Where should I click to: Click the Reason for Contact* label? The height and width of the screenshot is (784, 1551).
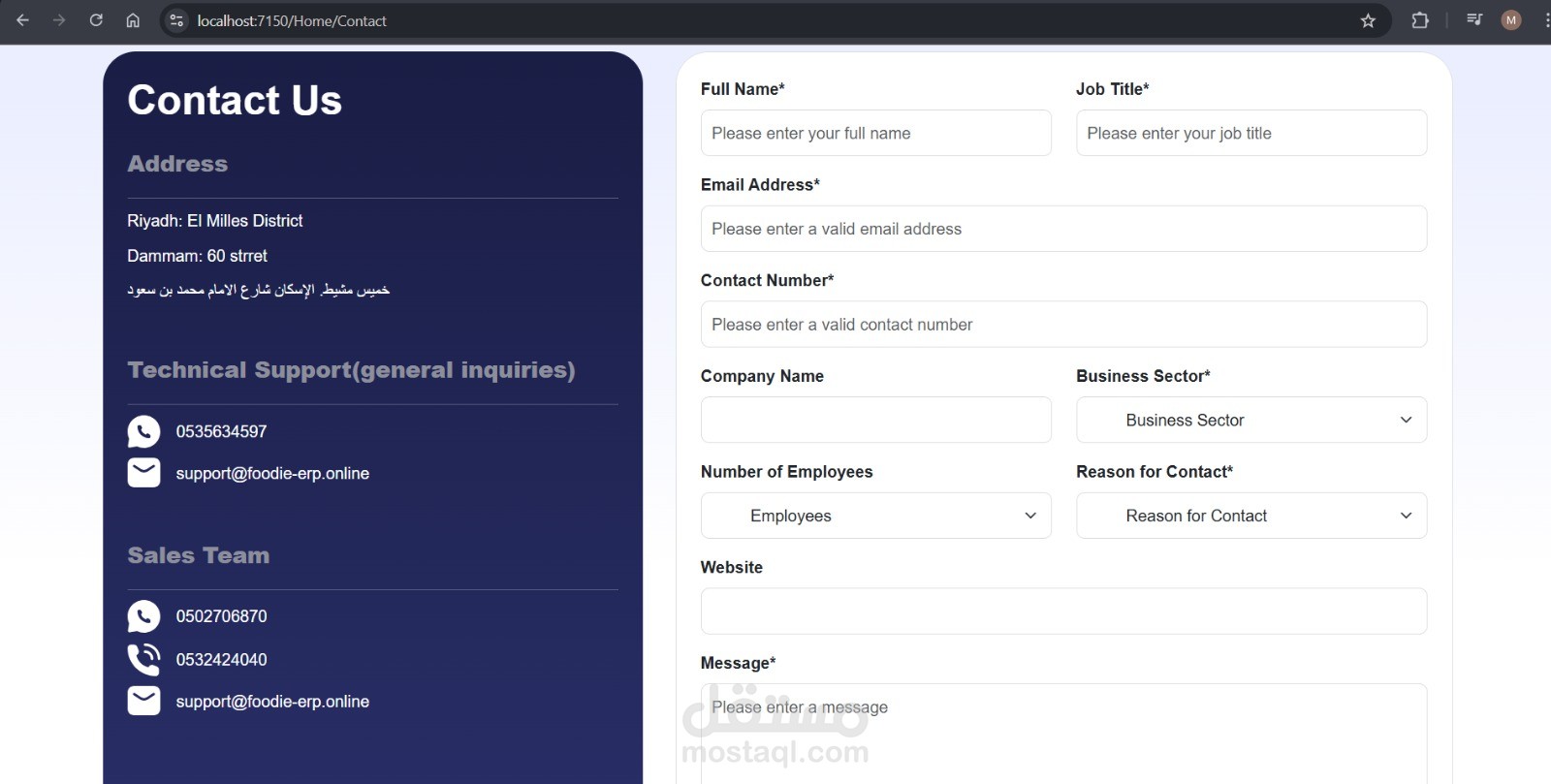(x=1155, y=472)
